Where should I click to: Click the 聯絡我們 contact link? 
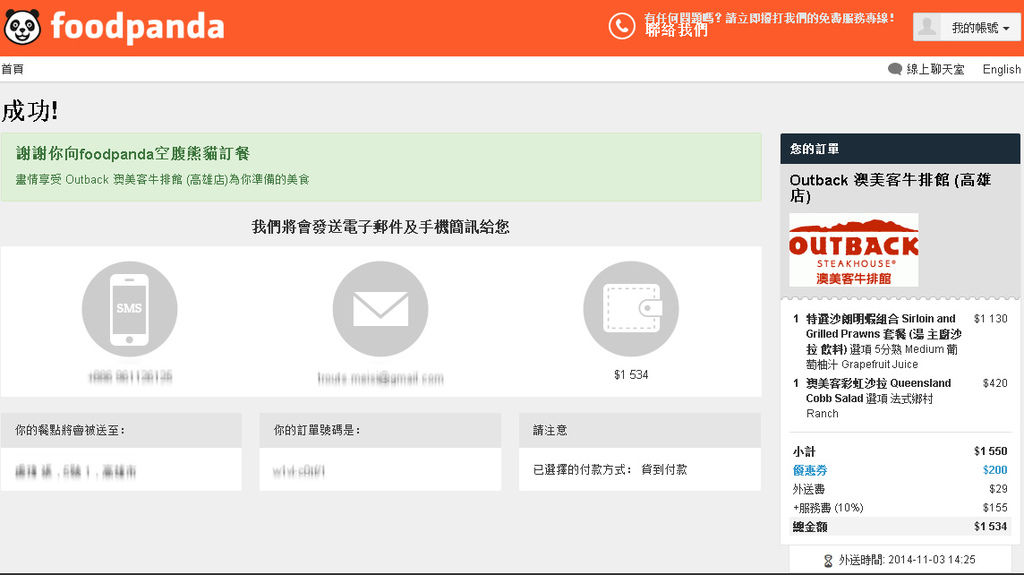click(x=676, y=31)
